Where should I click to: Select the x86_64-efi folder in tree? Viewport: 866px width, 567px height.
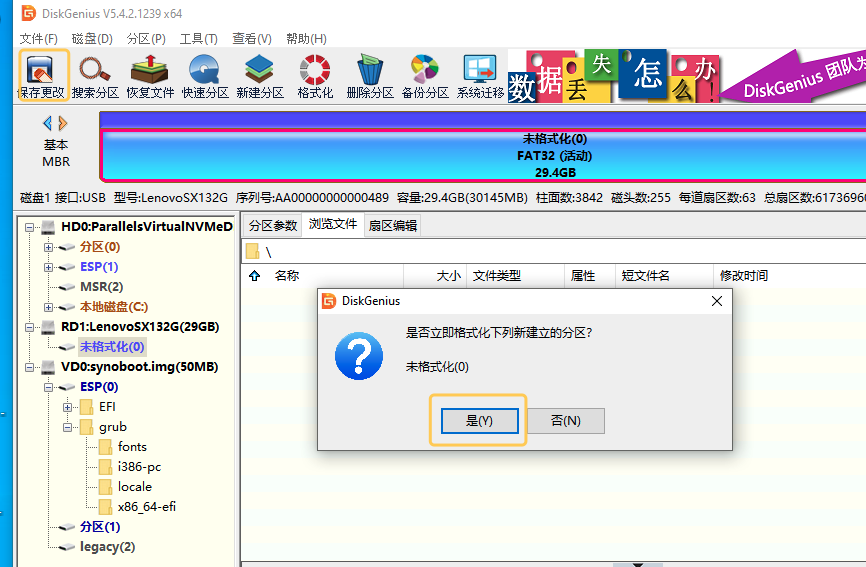pos(146,506)
